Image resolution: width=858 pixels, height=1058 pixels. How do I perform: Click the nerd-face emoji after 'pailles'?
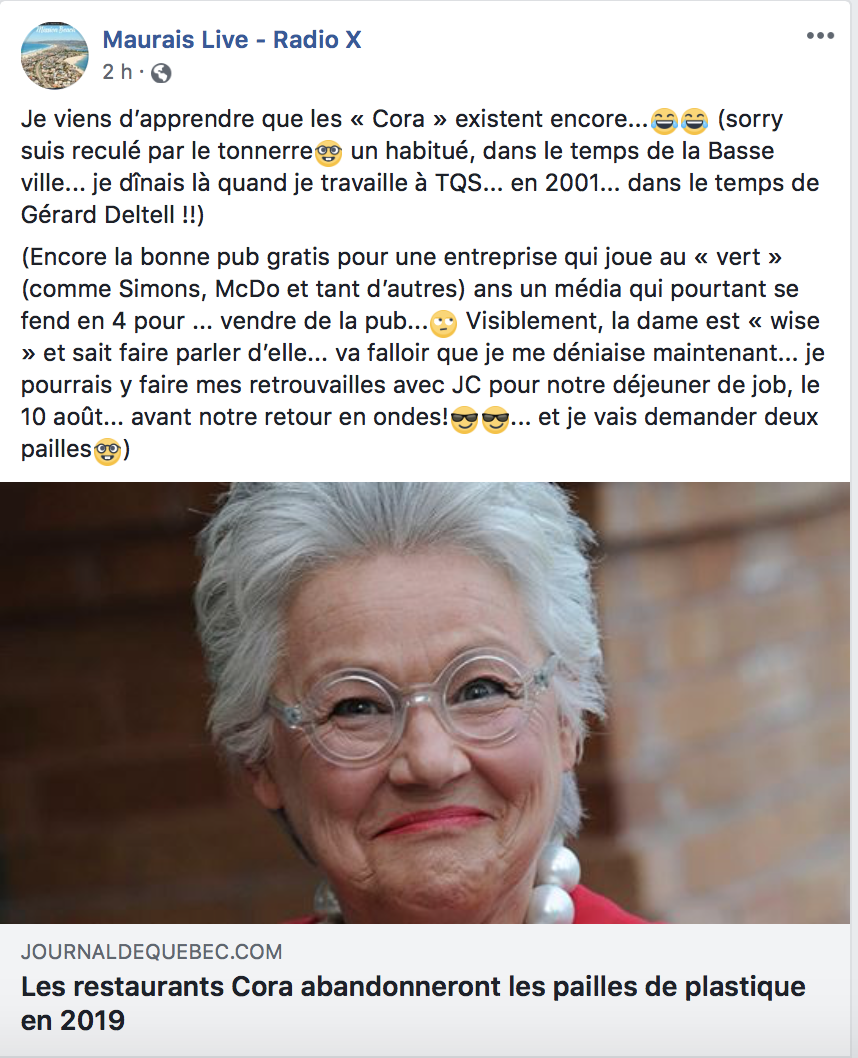pos(107,451)
